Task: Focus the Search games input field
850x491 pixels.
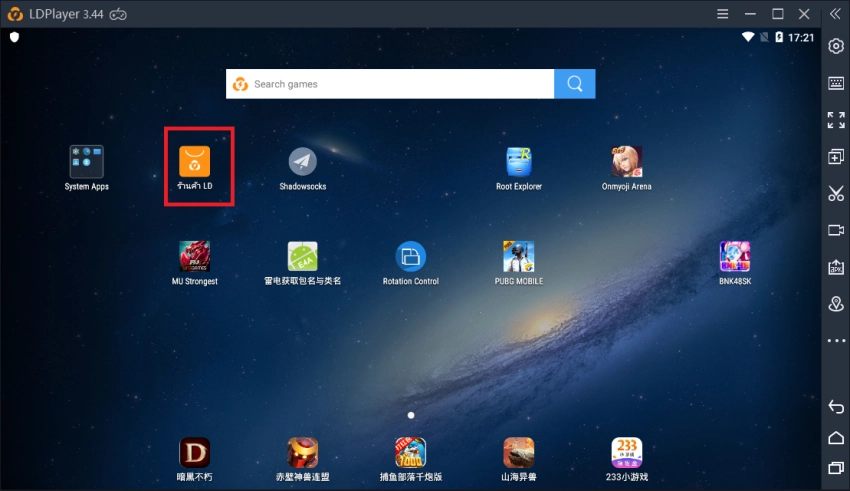Action: point(390,83)
